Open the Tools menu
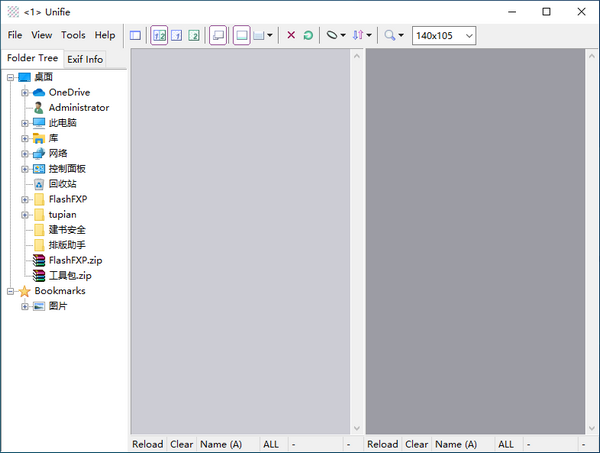This screenshot has height=453, width=600. 73,35
